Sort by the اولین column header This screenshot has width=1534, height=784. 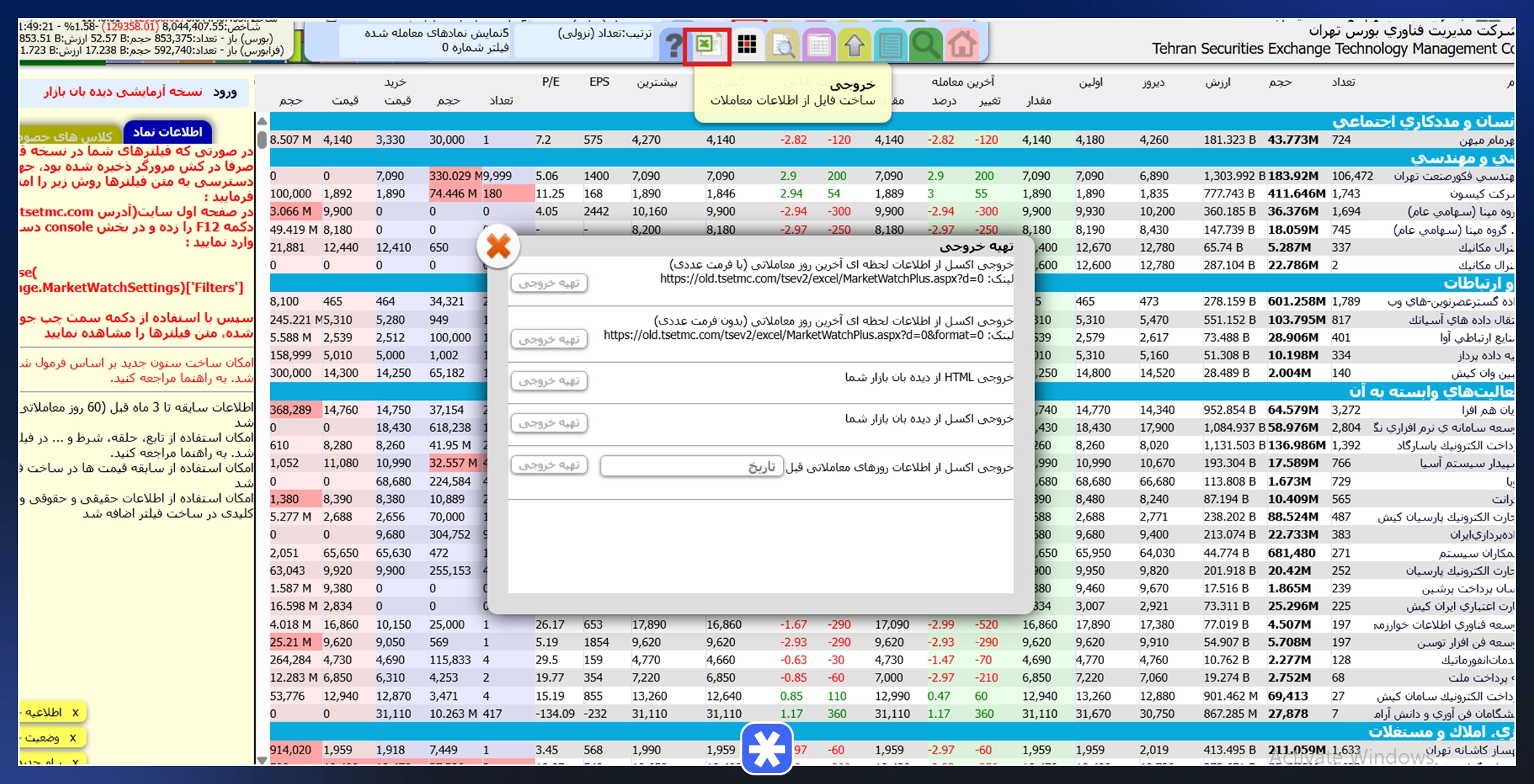coord(1091,82)
